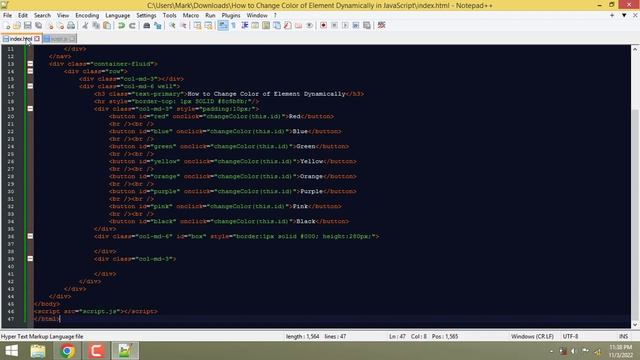Screen dimensions: 640x360
Task: Collapse the col-md-3 fold at line 39
Action: 30,259
